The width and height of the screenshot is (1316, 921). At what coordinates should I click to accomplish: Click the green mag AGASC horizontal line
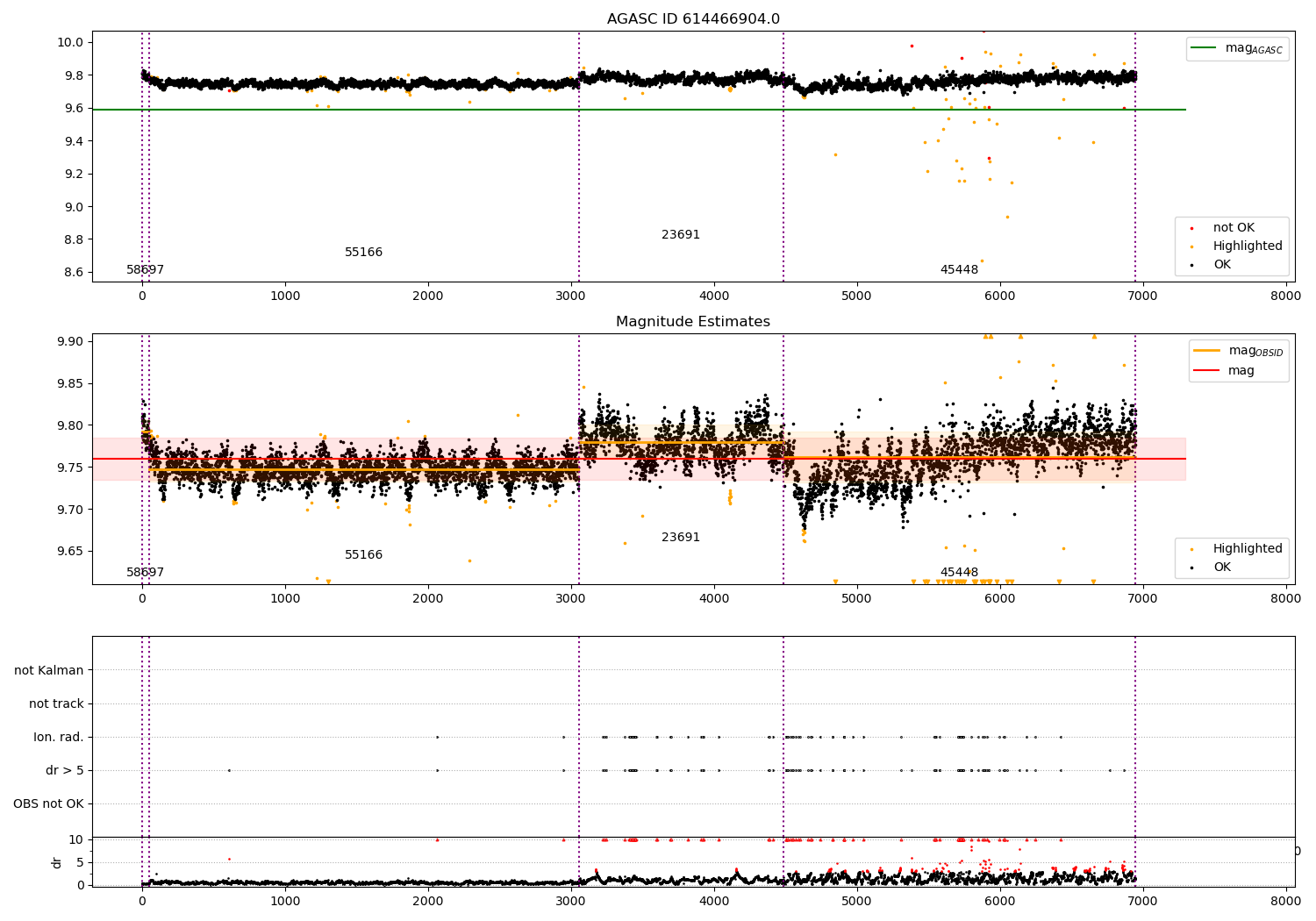[639, 110]
